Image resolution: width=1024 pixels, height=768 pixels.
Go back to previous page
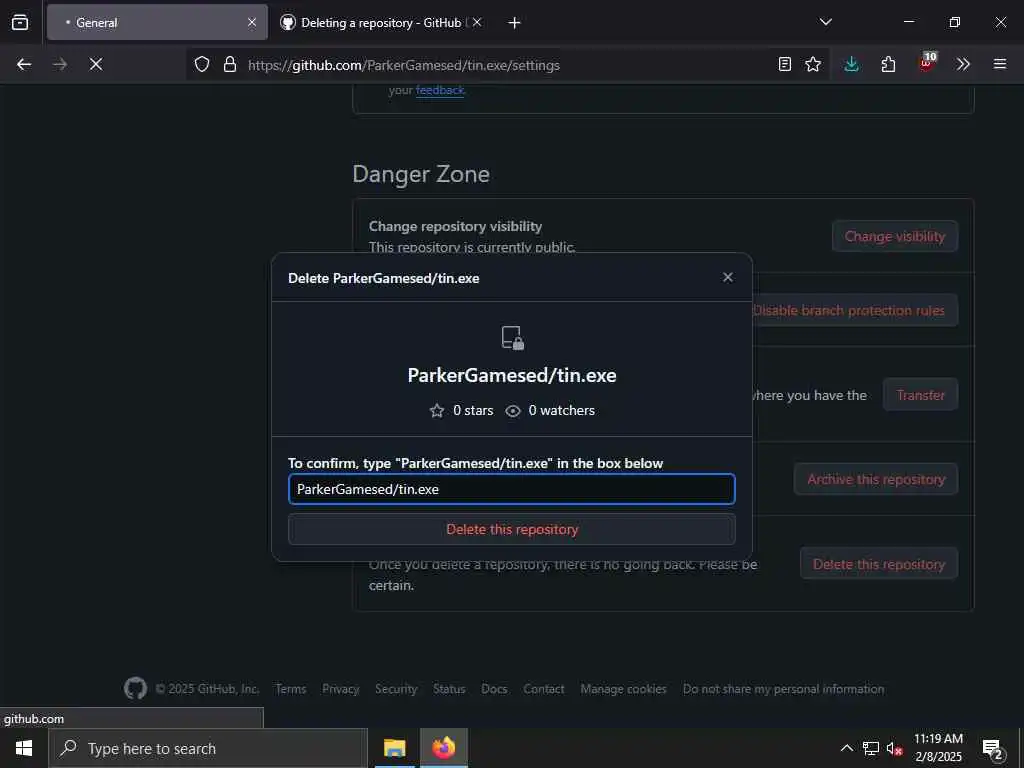tap(24, 64)
